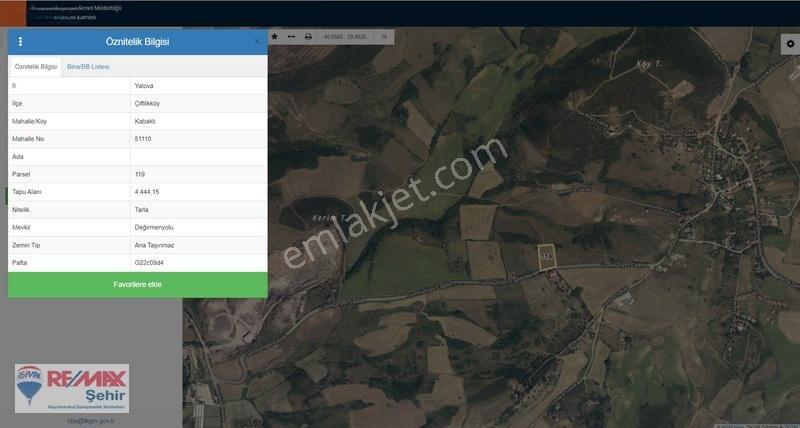Click the Mahalle No value 51110

point(143,139)
